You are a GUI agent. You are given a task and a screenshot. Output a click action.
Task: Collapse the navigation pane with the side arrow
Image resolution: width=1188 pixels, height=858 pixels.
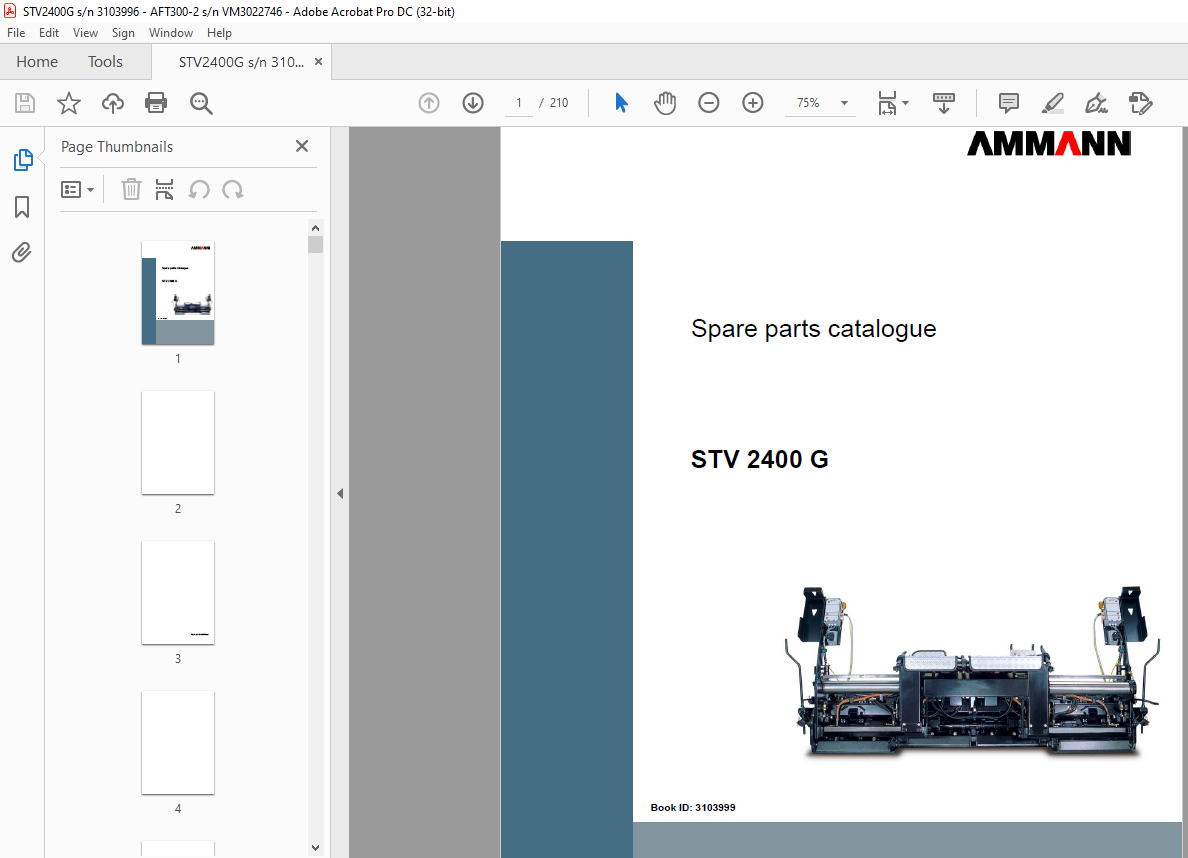340,493
